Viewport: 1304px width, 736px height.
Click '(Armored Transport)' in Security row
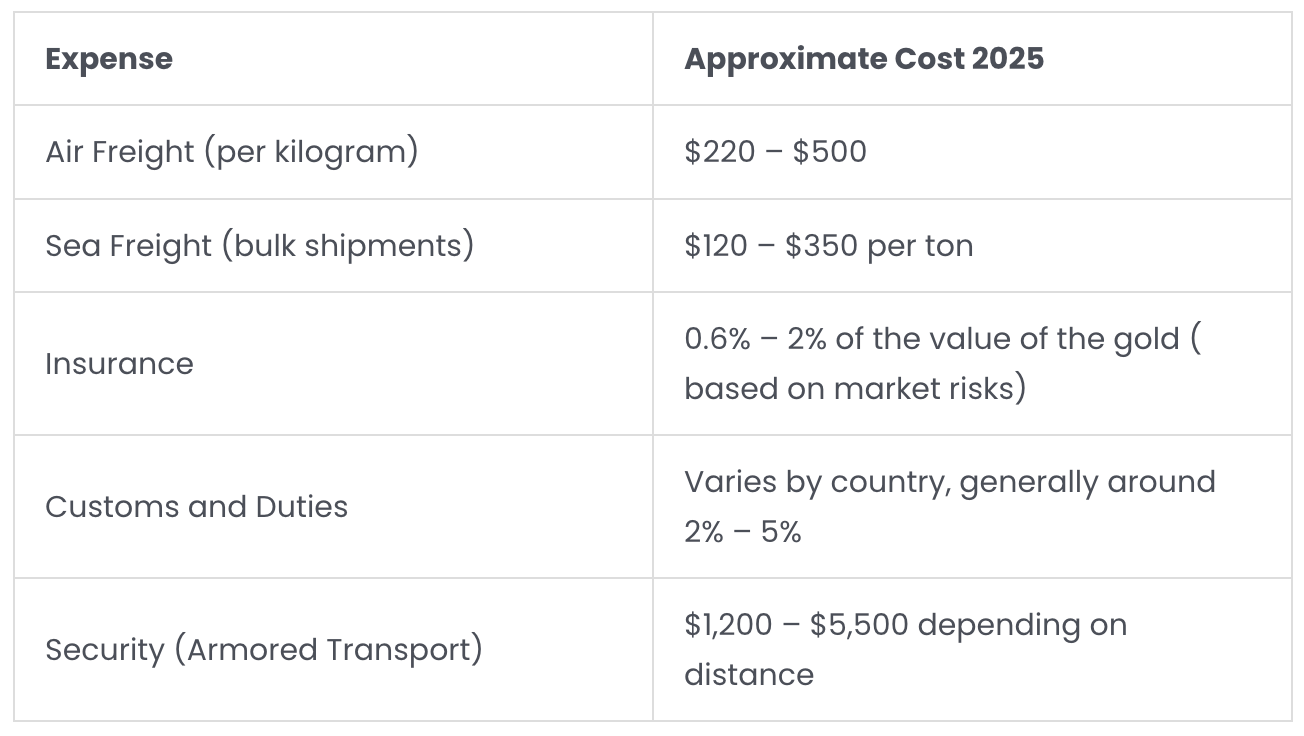point(328,649)
